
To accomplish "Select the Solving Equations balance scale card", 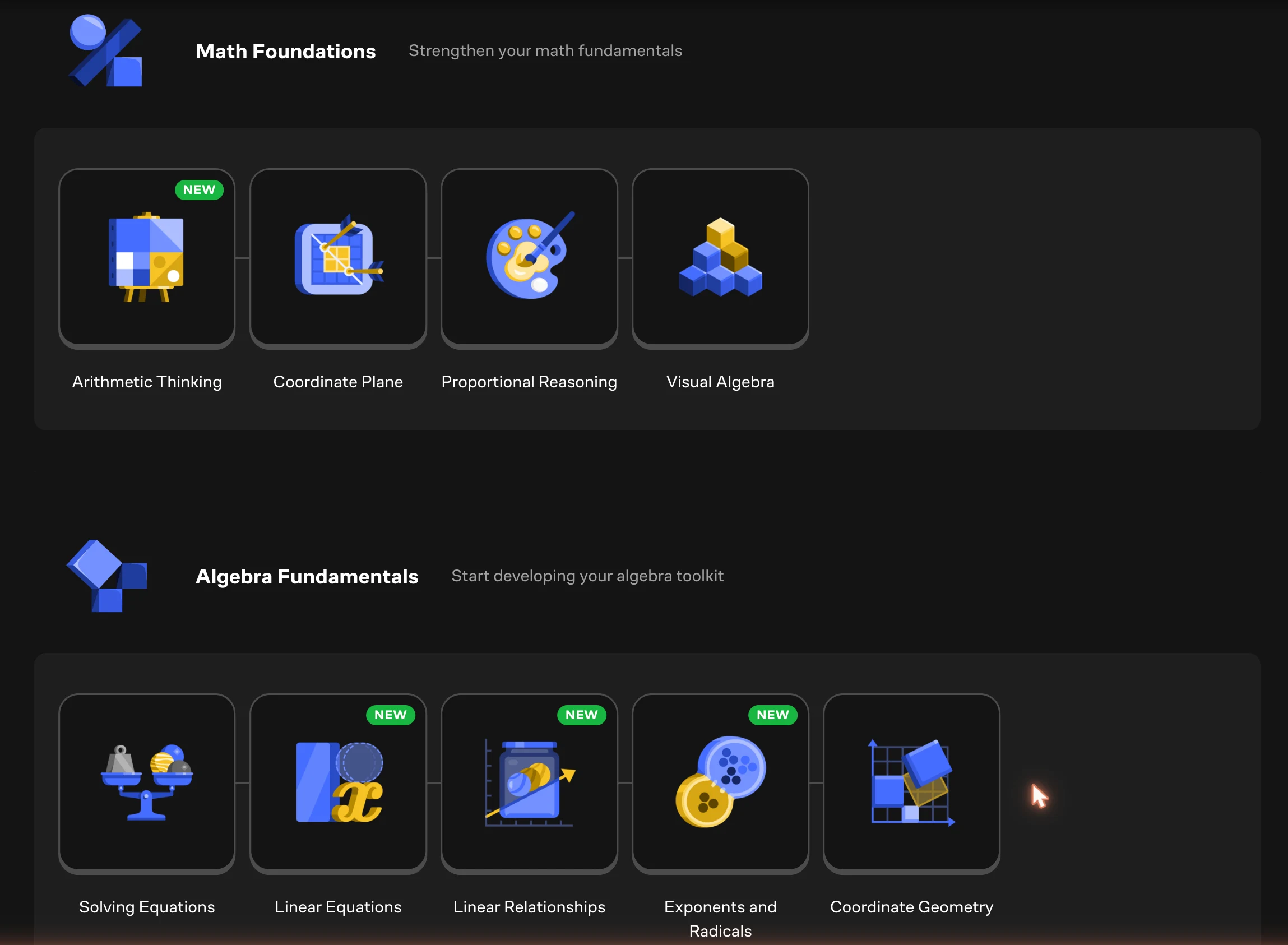I will pyautogui.click(x=147, y=783).
